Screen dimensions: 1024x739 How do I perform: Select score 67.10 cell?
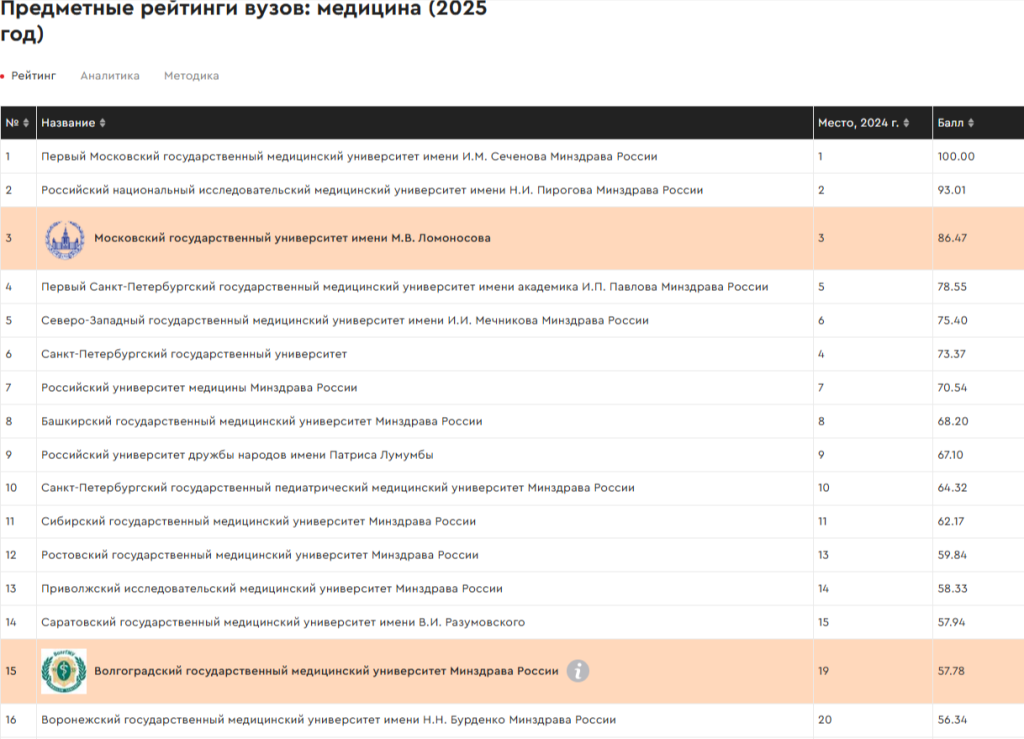click(950, 455)
